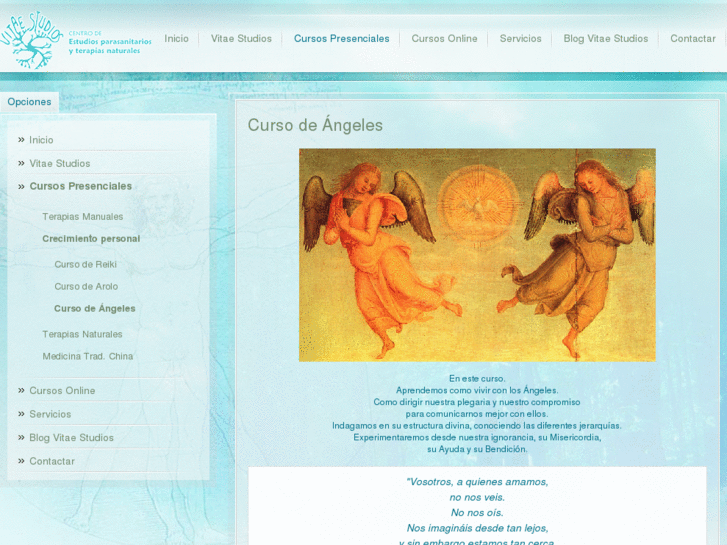727x545 pixels.
Task: Click the line 'Nos imagináis desde tan lejos,'
Action: click(477, 528)
